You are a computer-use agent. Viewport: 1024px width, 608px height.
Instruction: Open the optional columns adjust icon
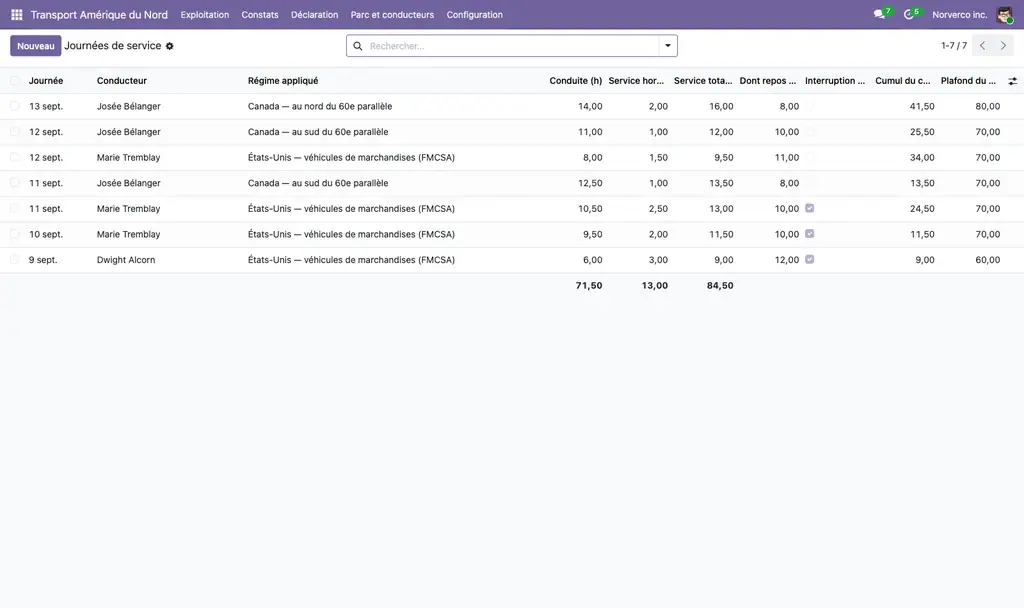[x=1012, y=81]
